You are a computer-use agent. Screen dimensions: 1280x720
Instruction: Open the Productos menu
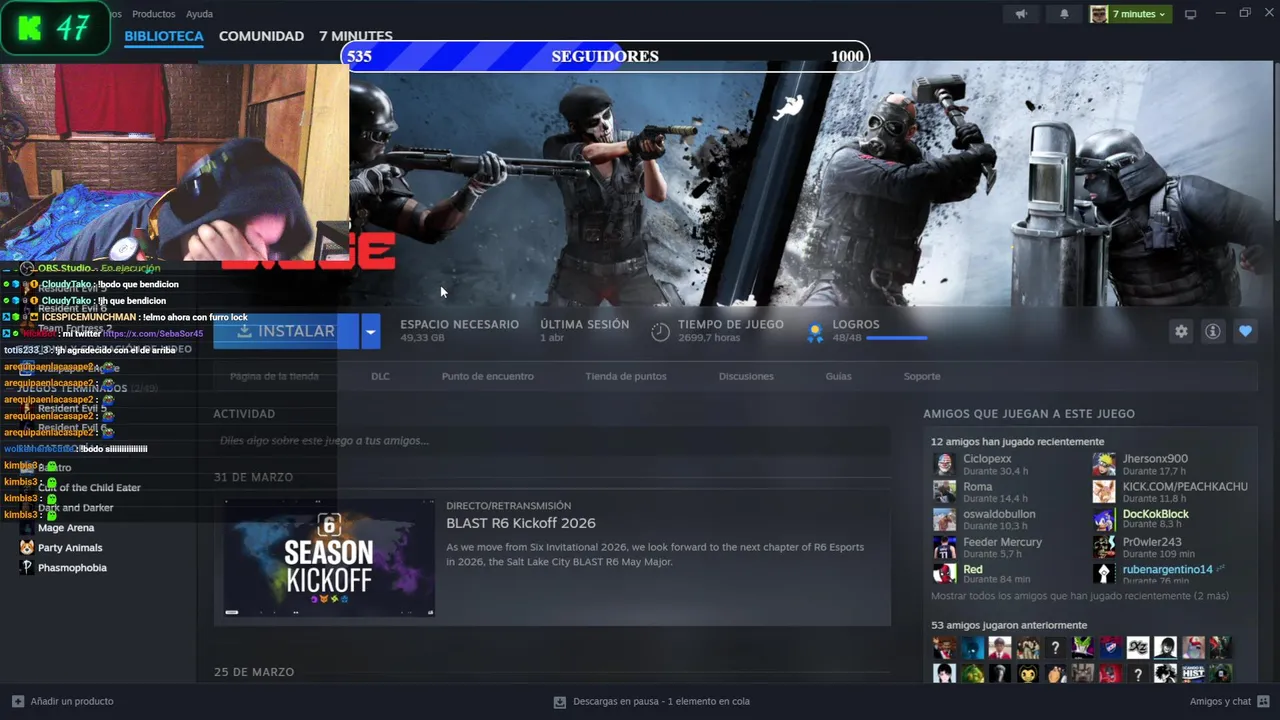pos(153,14)
